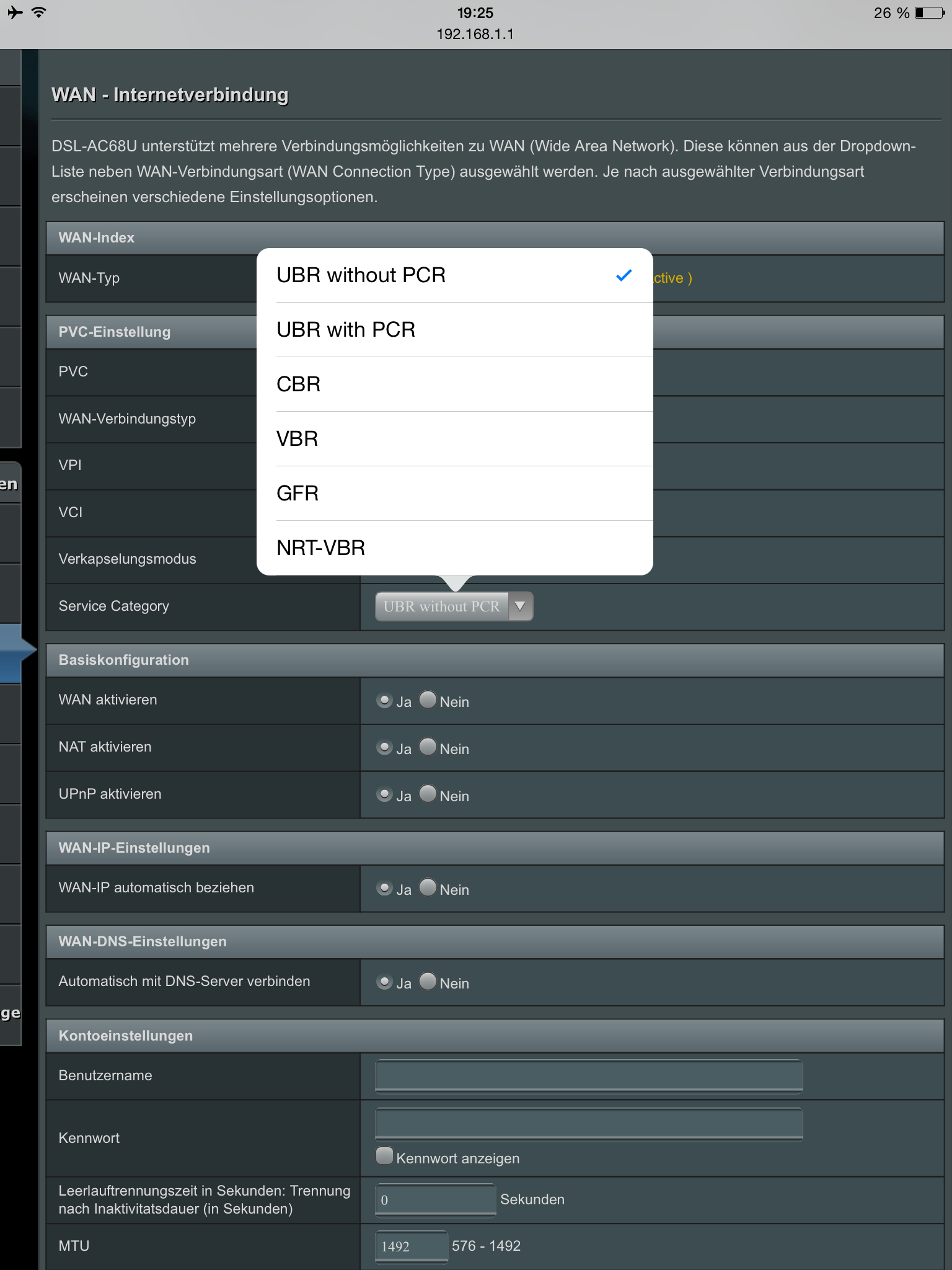Screen dimensions: 952x1270
Task: Disable automatic DNS server connection Nein
Action: coord(428,982)
